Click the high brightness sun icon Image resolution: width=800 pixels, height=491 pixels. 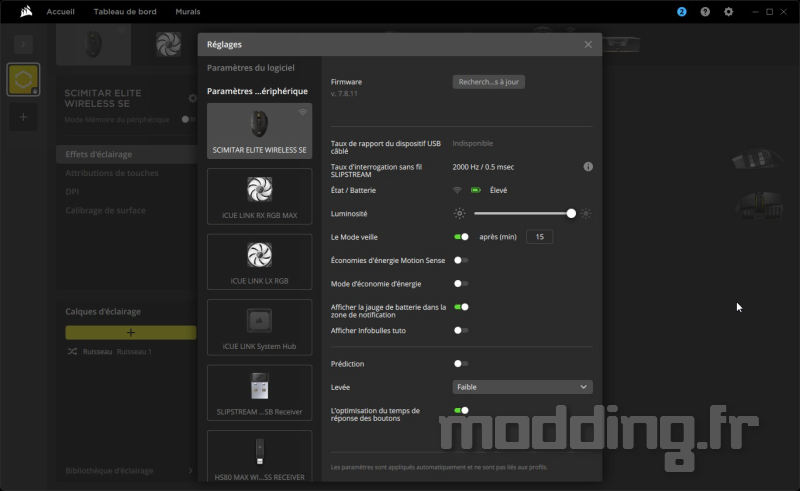(586, 213)
